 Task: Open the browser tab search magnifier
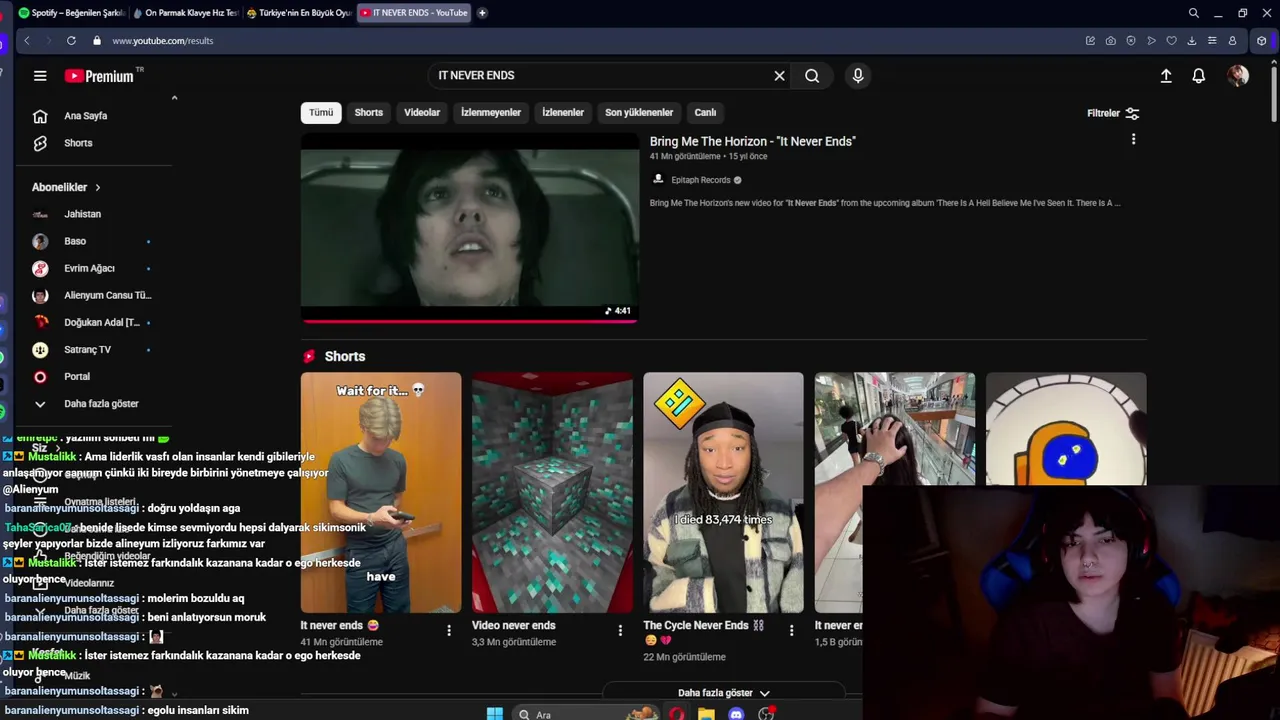1193,13
